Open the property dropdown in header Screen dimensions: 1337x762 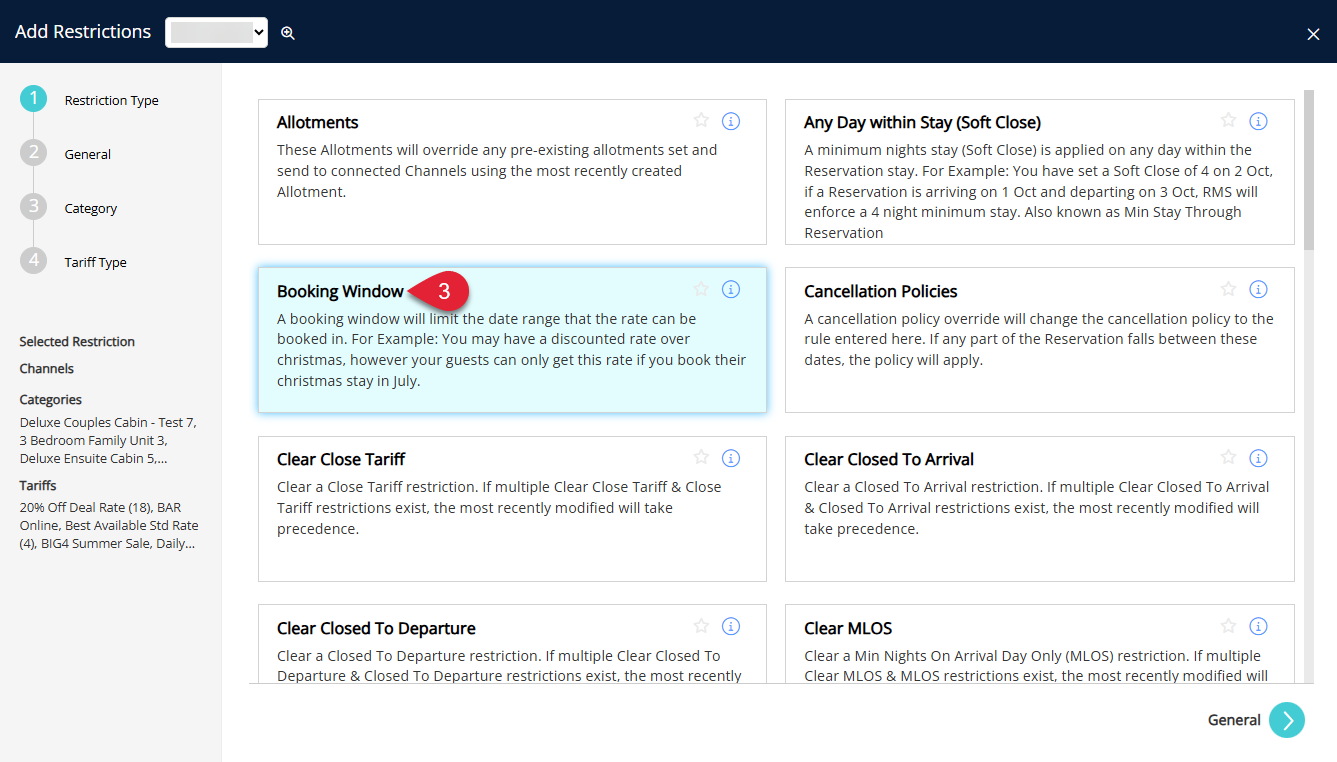(x=216, y=32)
